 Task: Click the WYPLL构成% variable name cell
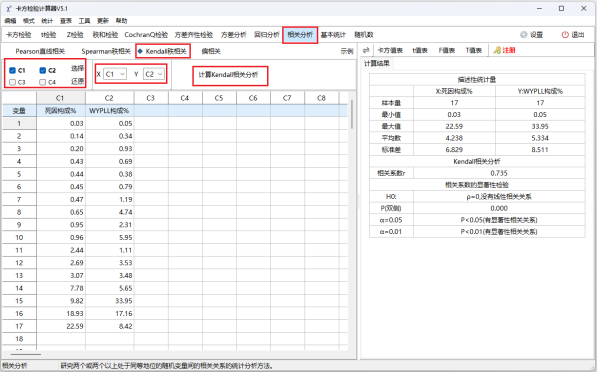[109, 111]
